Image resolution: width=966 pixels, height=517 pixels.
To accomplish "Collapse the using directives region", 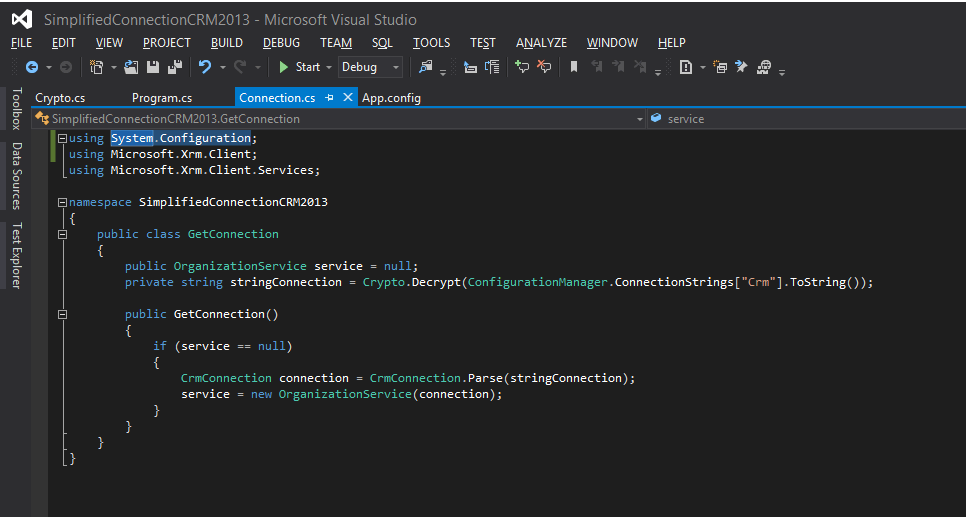I will pyautogui.click(x=62, y=138).
